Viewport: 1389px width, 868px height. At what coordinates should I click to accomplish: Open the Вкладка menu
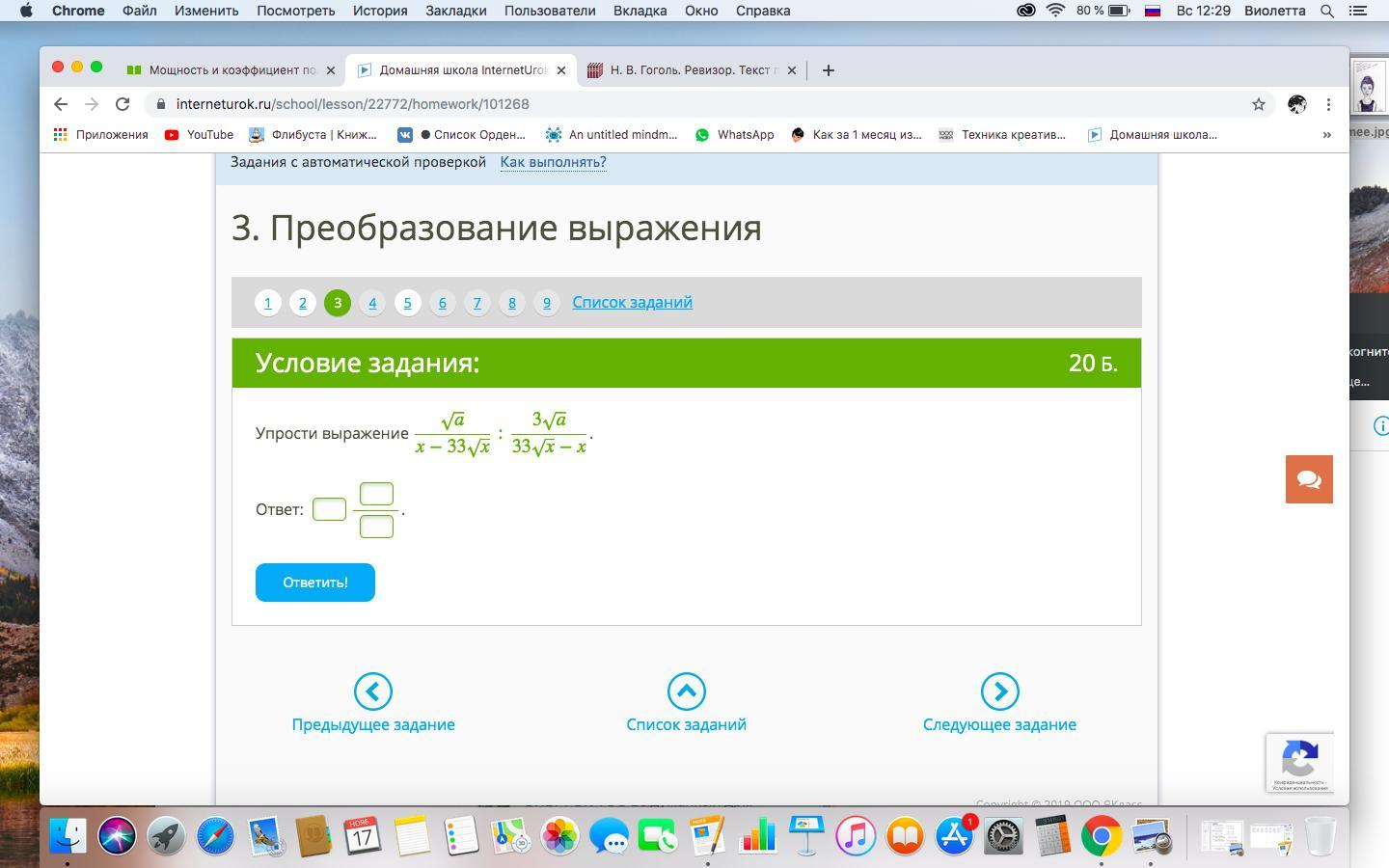click(640, 11)
